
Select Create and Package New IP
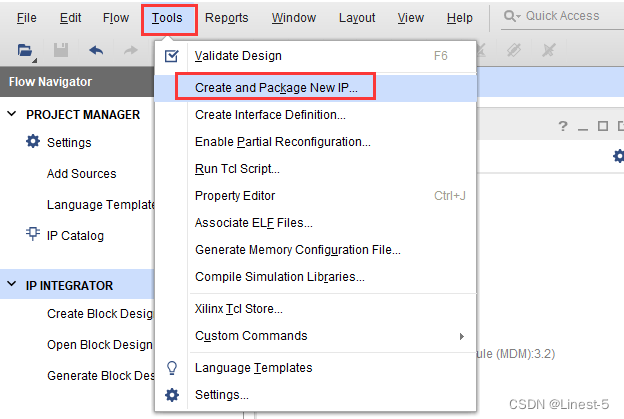(283, 88)
